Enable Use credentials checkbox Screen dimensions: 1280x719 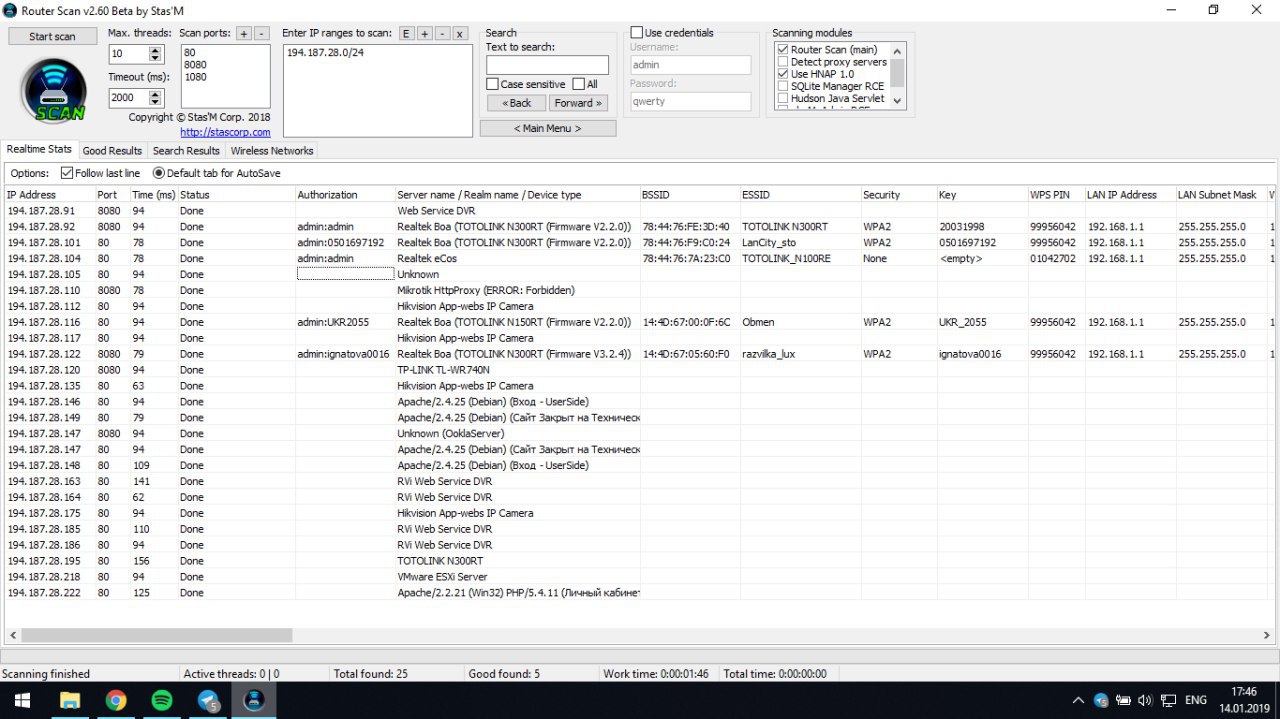[x=637, y=33]
